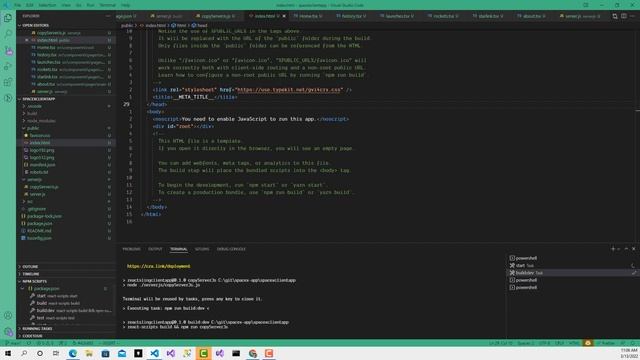The image size is (640, 360).
Task: Open the Accounts icon in the activity bar
Action: point(8,316)
